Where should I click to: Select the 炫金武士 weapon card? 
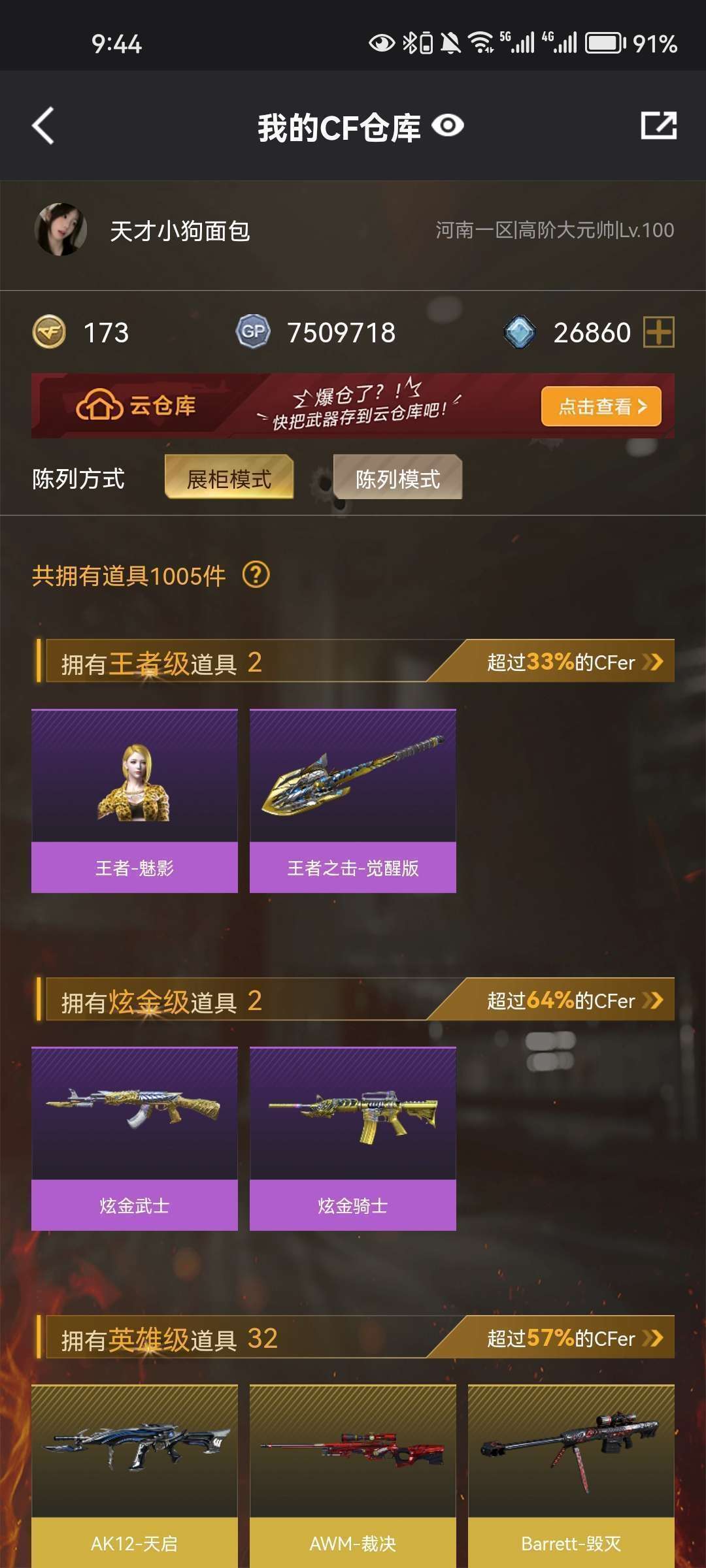point(135,1139)
